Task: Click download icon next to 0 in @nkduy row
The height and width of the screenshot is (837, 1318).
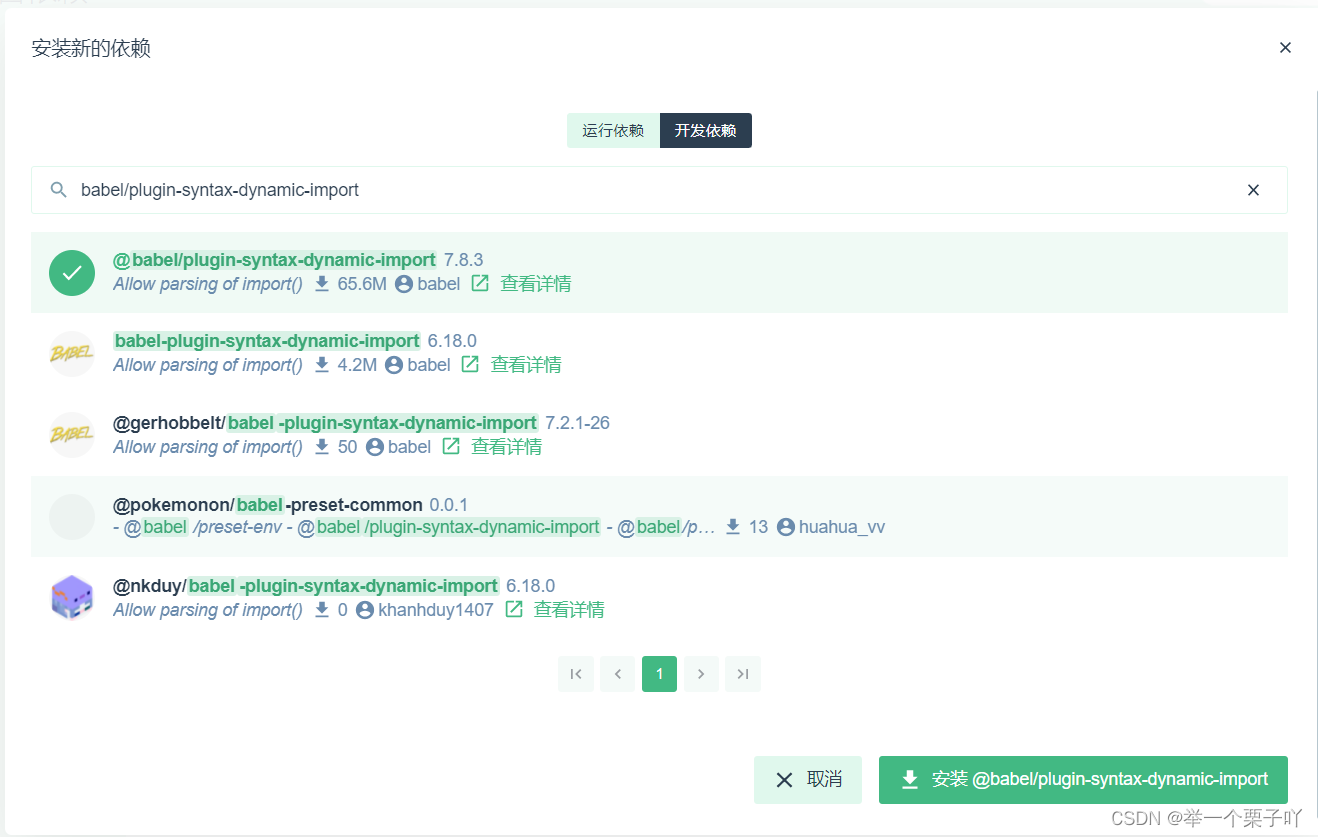Action: pos(322,610)
